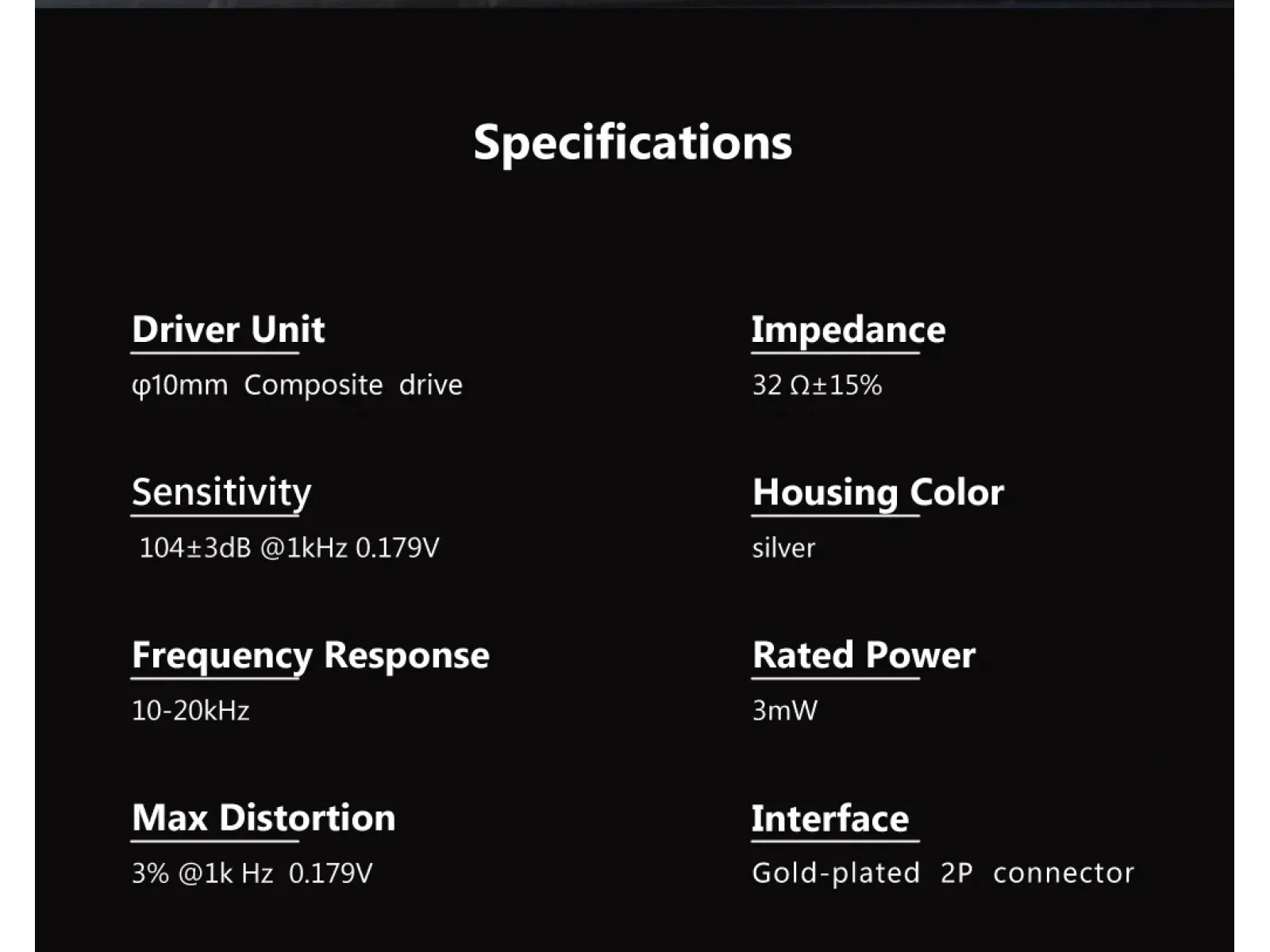Select the Impedance heading
Image resolution: width=1270 pixels, height=952 pixels.
849,330
